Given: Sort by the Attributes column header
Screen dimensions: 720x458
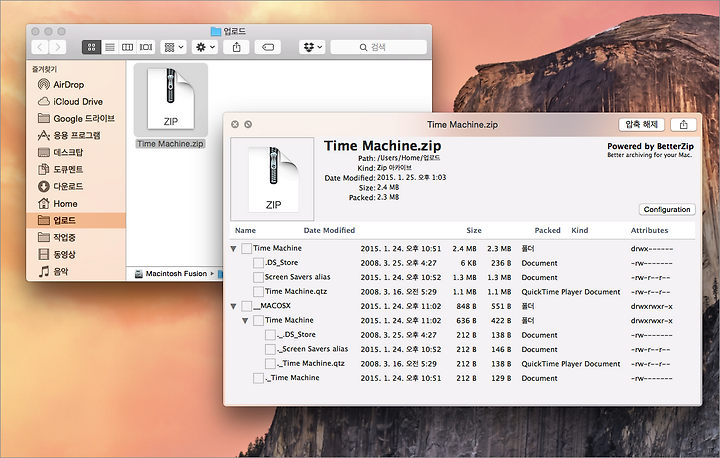Looking at the screenshot, I should [x=649, y=231].
